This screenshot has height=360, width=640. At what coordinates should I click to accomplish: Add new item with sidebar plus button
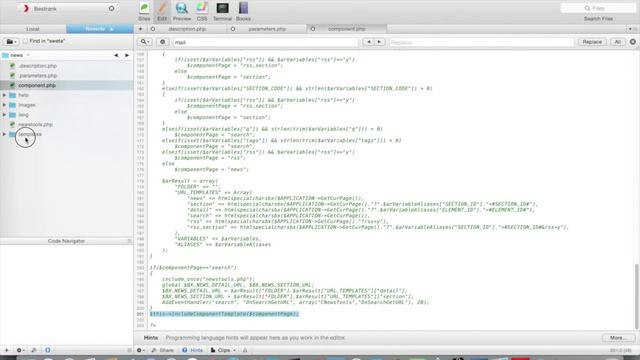[x=7, y=350]
